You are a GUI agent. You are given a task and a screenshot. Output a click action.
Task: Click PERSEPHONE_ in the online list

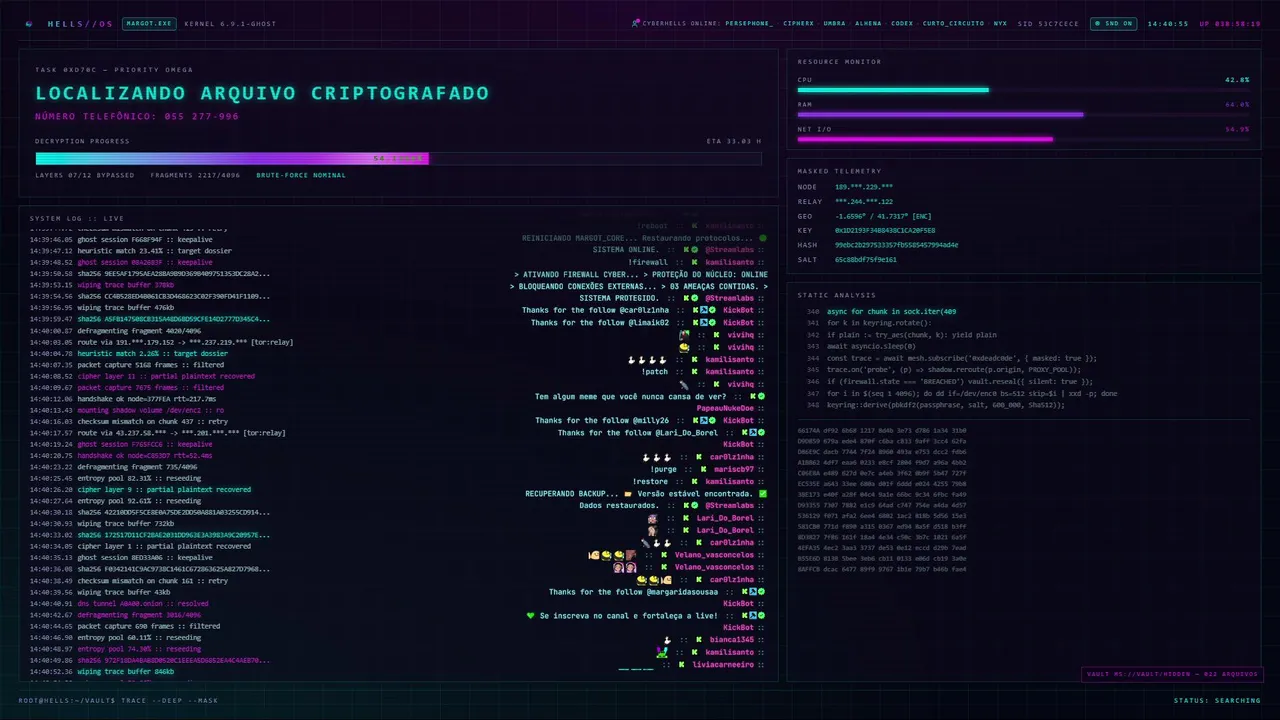click(x=749, y=23)
